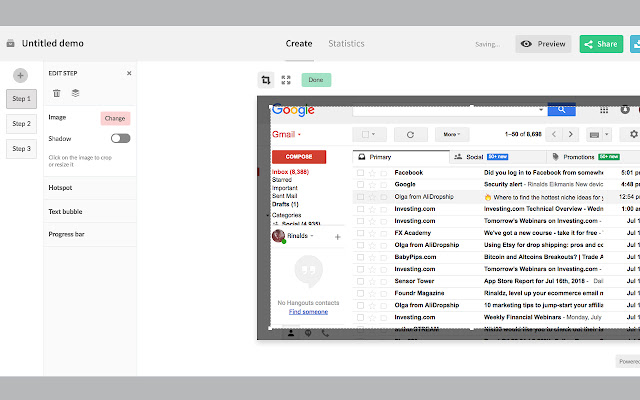This screenshot has height=400, width=640.
Task: Toggle the Shadow switch
Action: pos(120,138)
